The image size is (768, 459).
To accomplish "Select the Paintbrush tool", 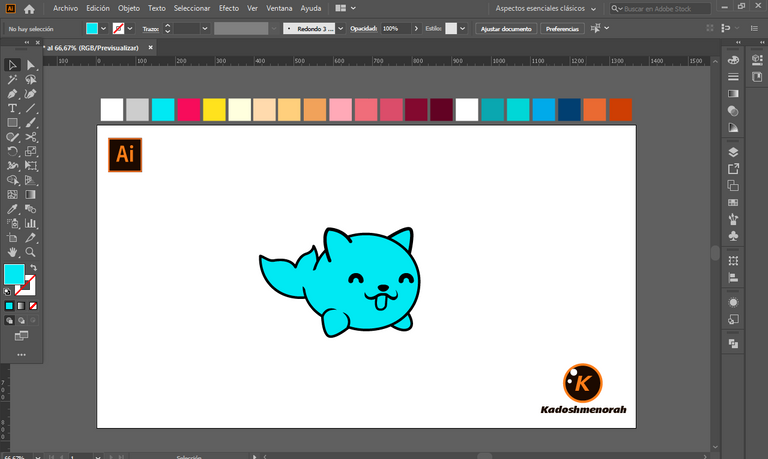I will (31, 122).
